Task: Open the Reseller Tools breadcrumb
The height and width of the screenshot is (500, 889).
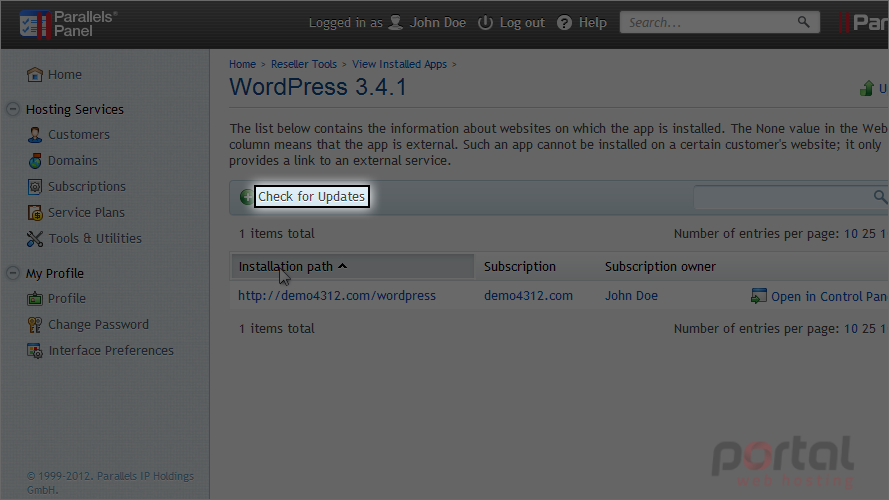Action: tap(304, 64)
